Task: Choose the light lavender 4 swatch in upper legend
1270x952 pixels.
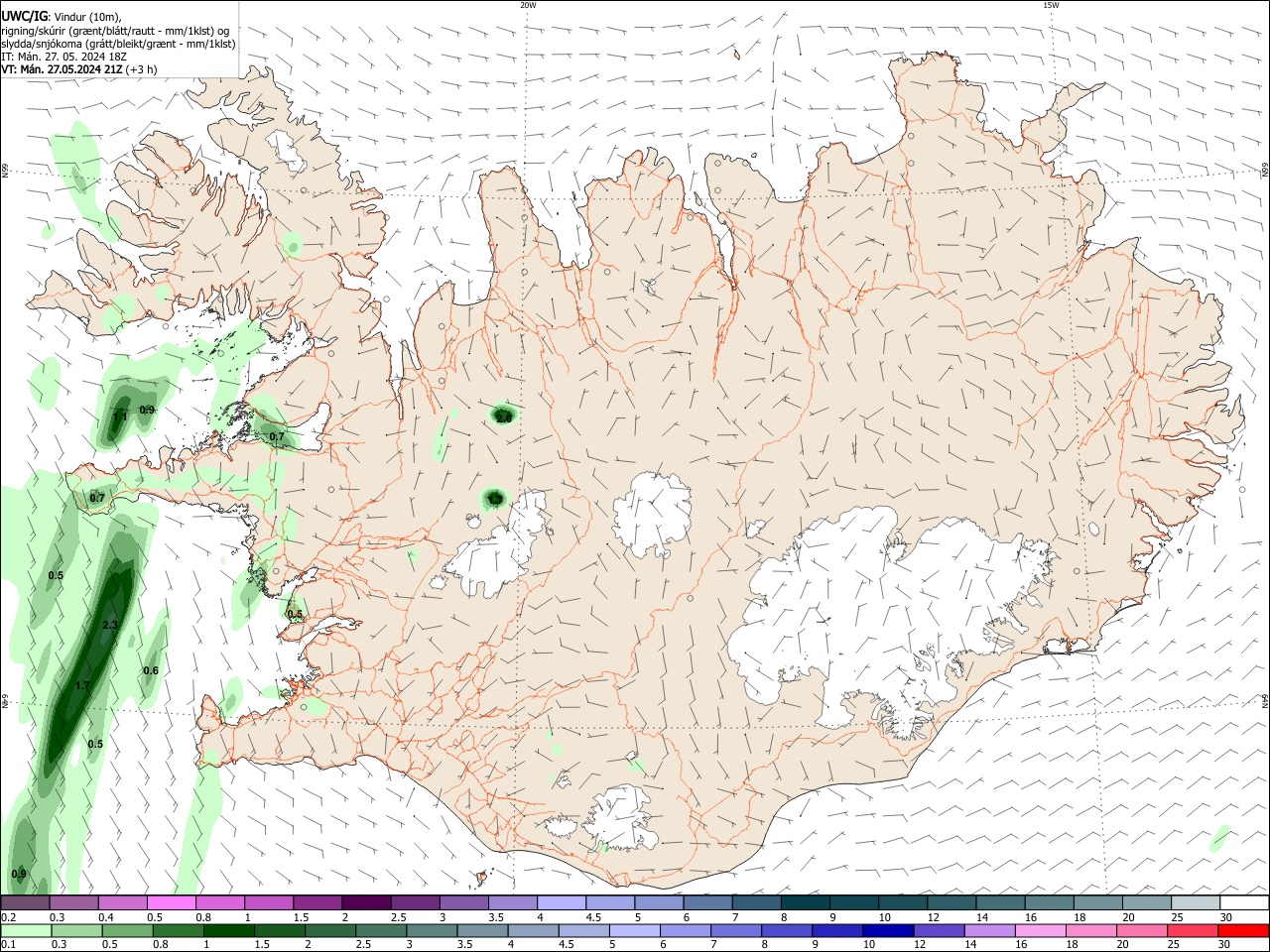Action: (561, 902)
